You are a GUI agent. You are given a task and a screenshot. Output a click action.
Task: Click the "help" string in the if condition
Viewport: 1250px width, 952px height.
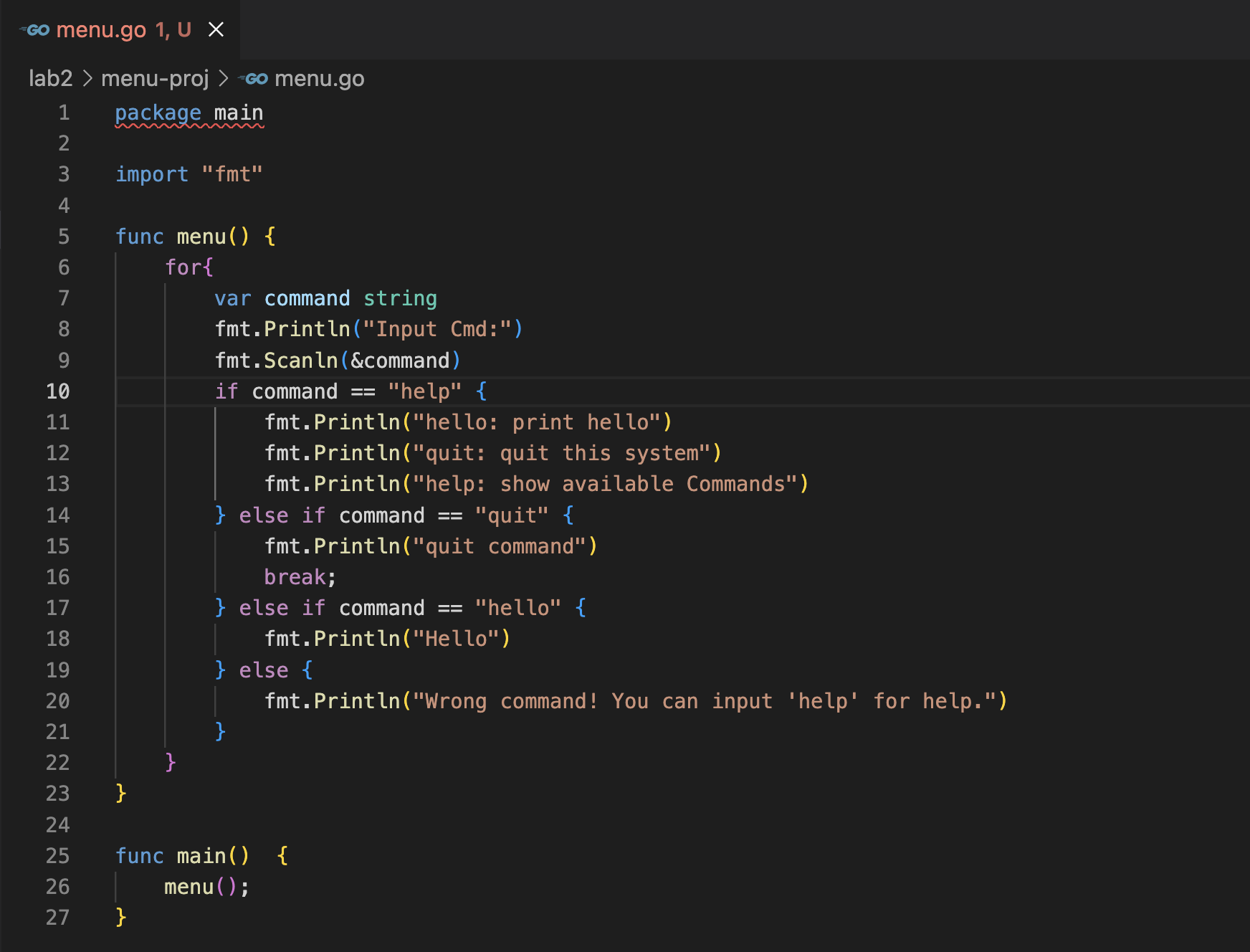point(424,391)
